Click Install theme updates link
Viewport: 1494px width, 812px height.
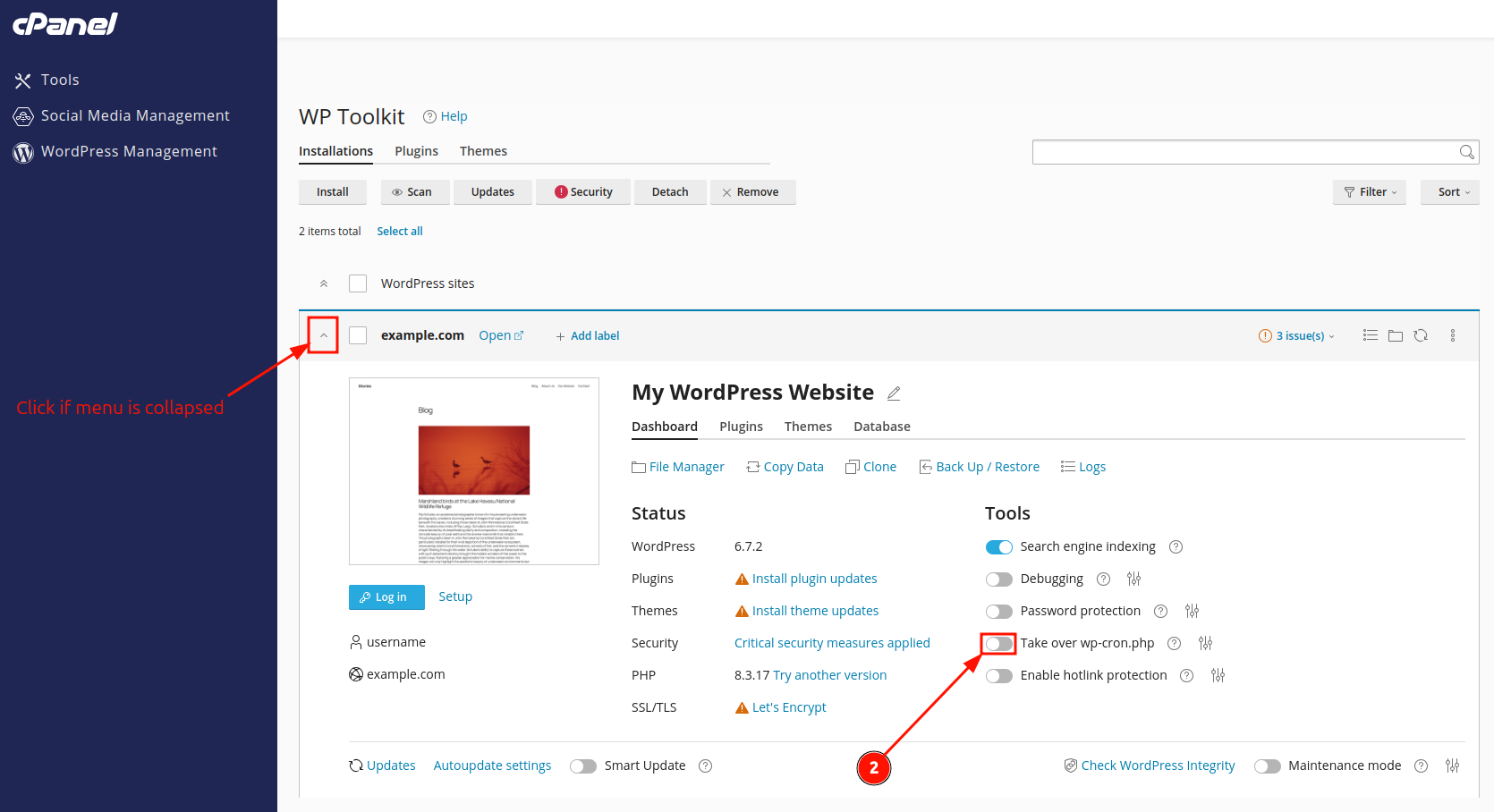pyautogui.click(x=815, y=611)
